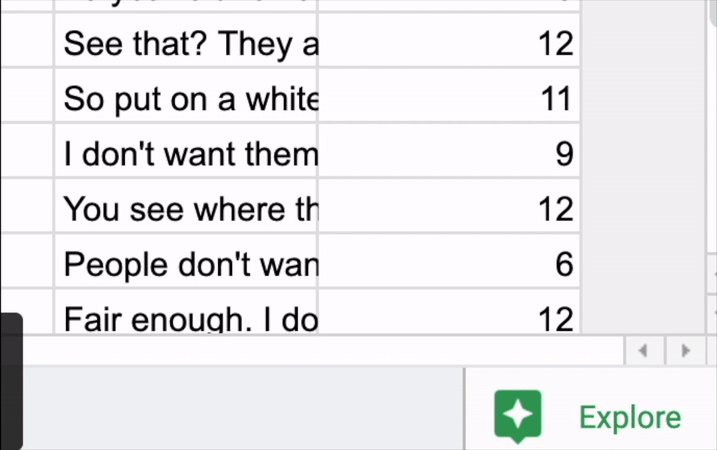The width and height of the screenshot is (717, 450).
Task: Select the cell containing the value 11
Action: click(x=449, y=96)
